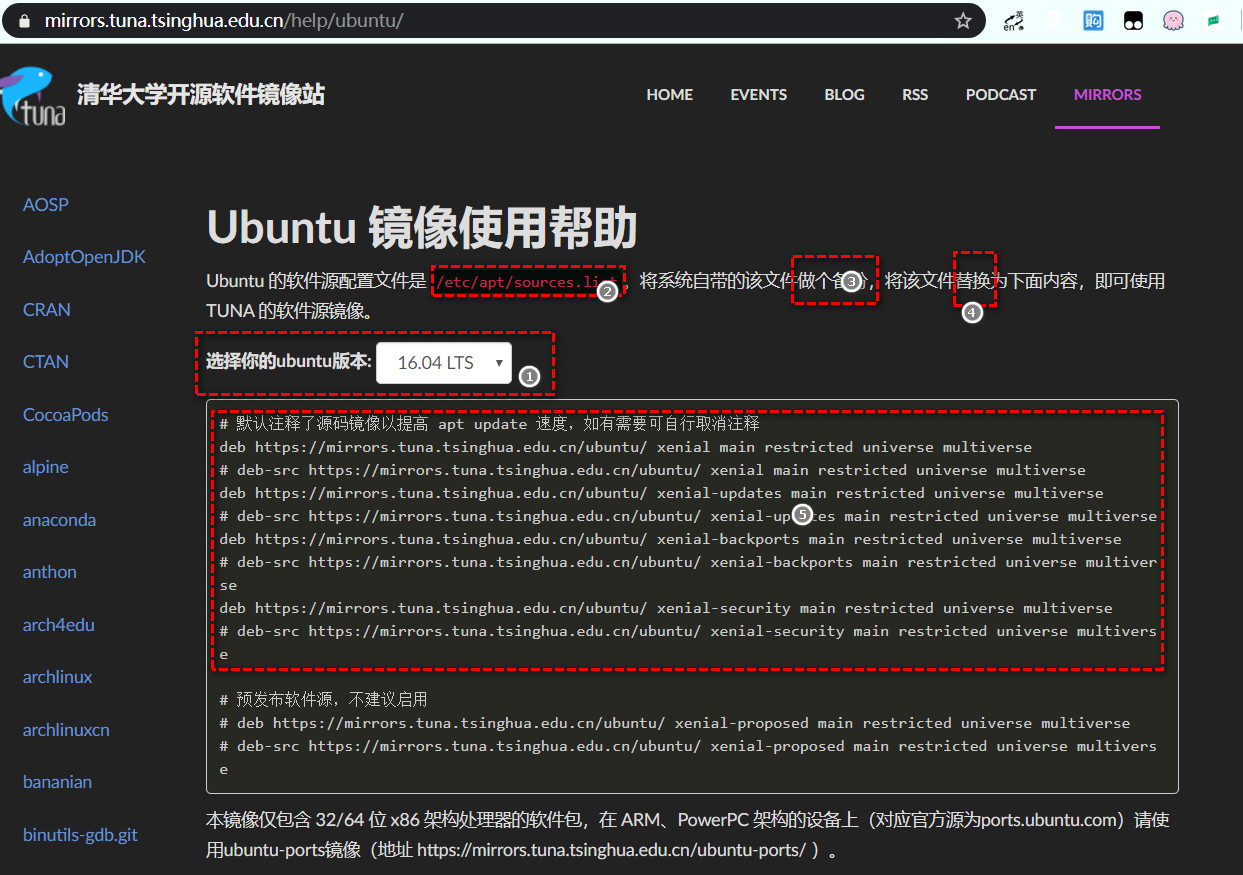Open CRAN mirror help link
Screen dimensions: 1243x875
pos(47,310)
